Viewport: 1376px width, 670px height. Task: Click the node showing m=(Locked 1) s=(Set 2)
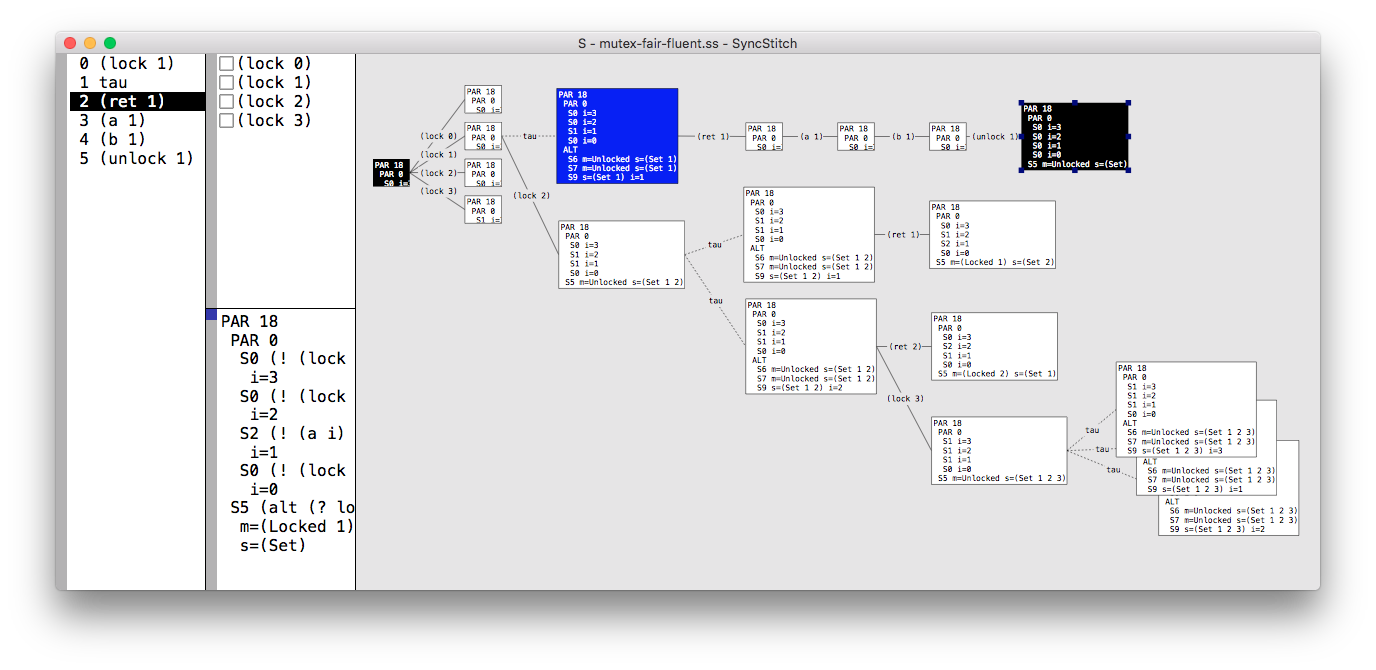[992, 235]
